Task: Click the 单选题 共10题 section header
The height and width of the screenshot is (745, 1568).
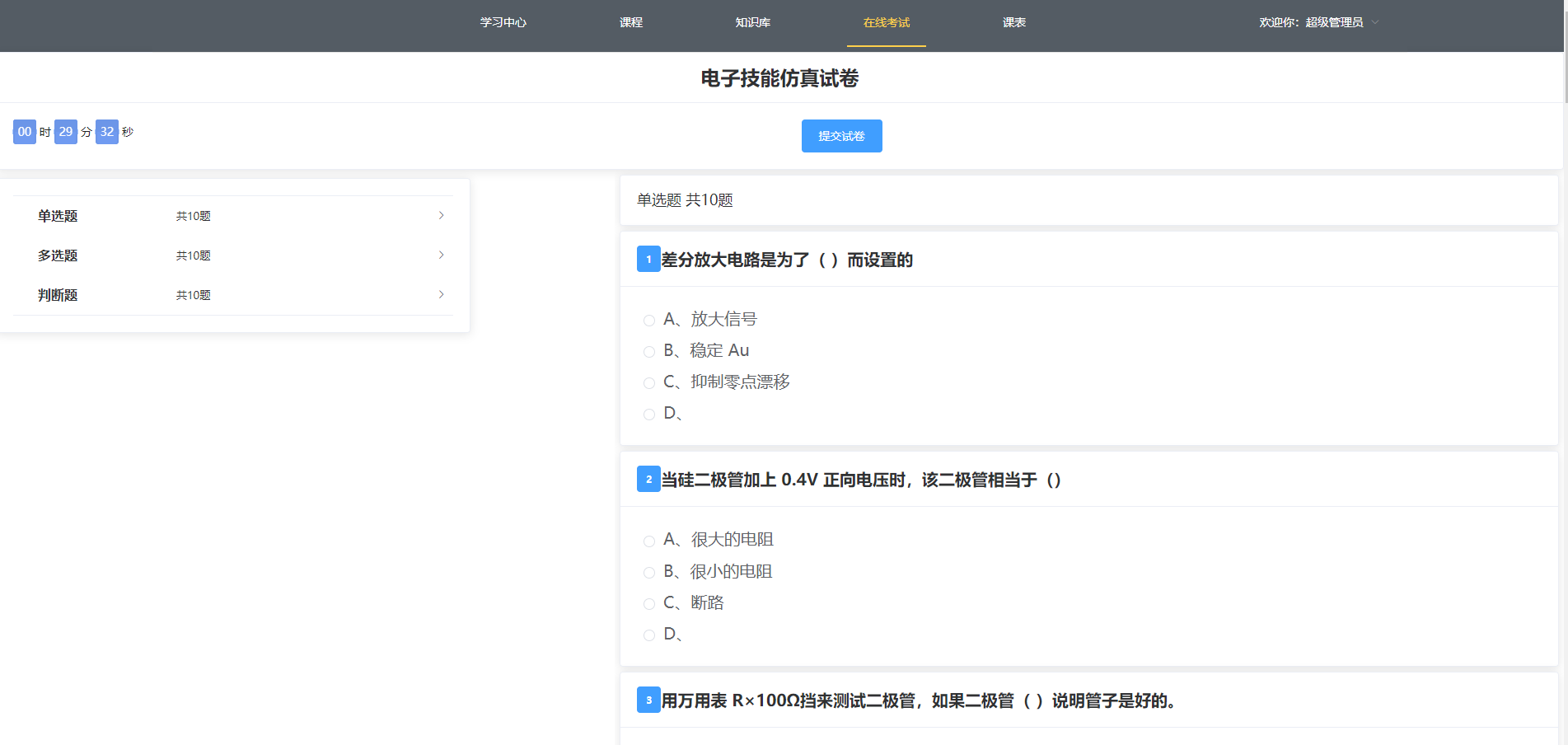Action: coord(685,199)
